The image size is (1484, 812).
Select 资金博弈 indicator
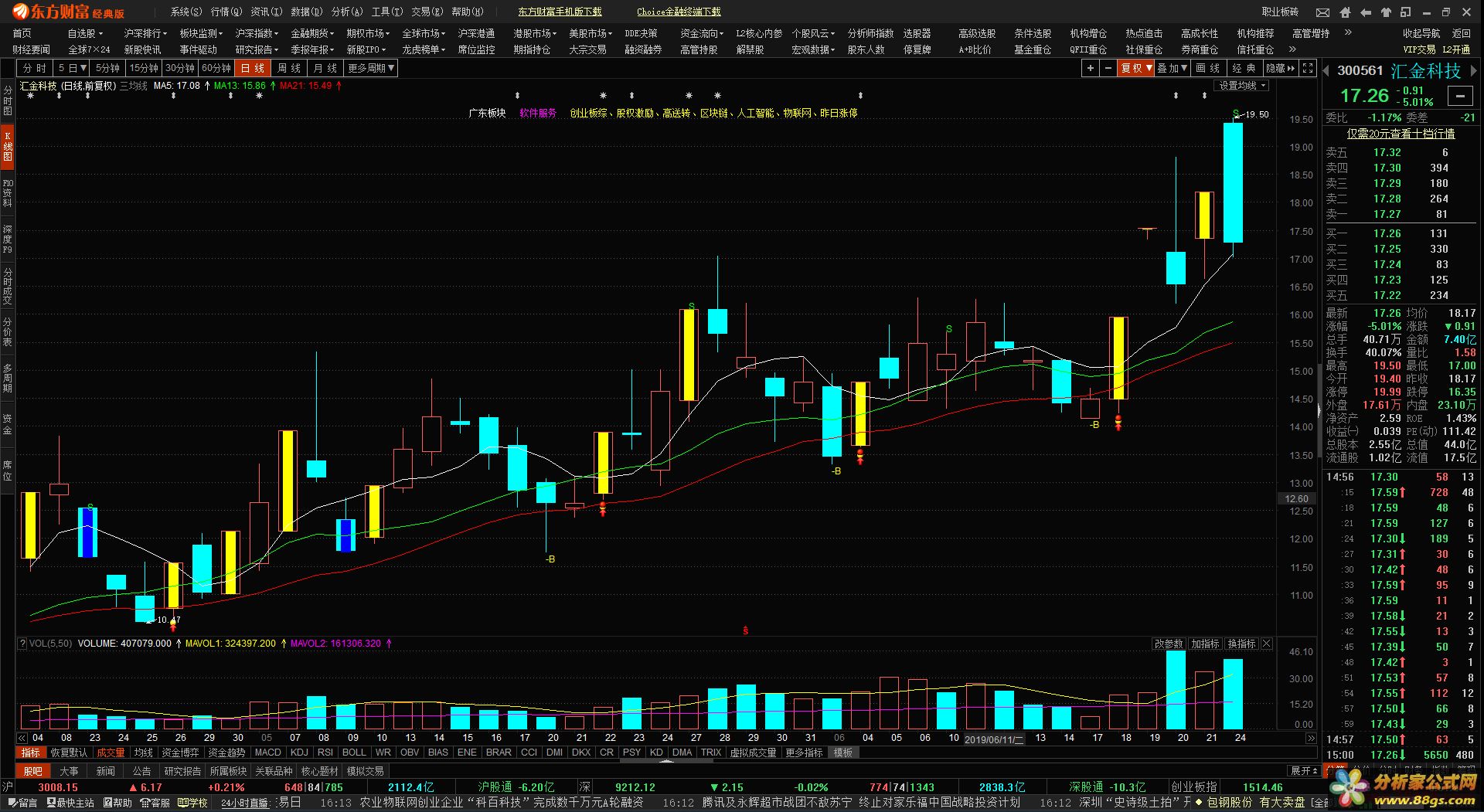coord(180,753)
